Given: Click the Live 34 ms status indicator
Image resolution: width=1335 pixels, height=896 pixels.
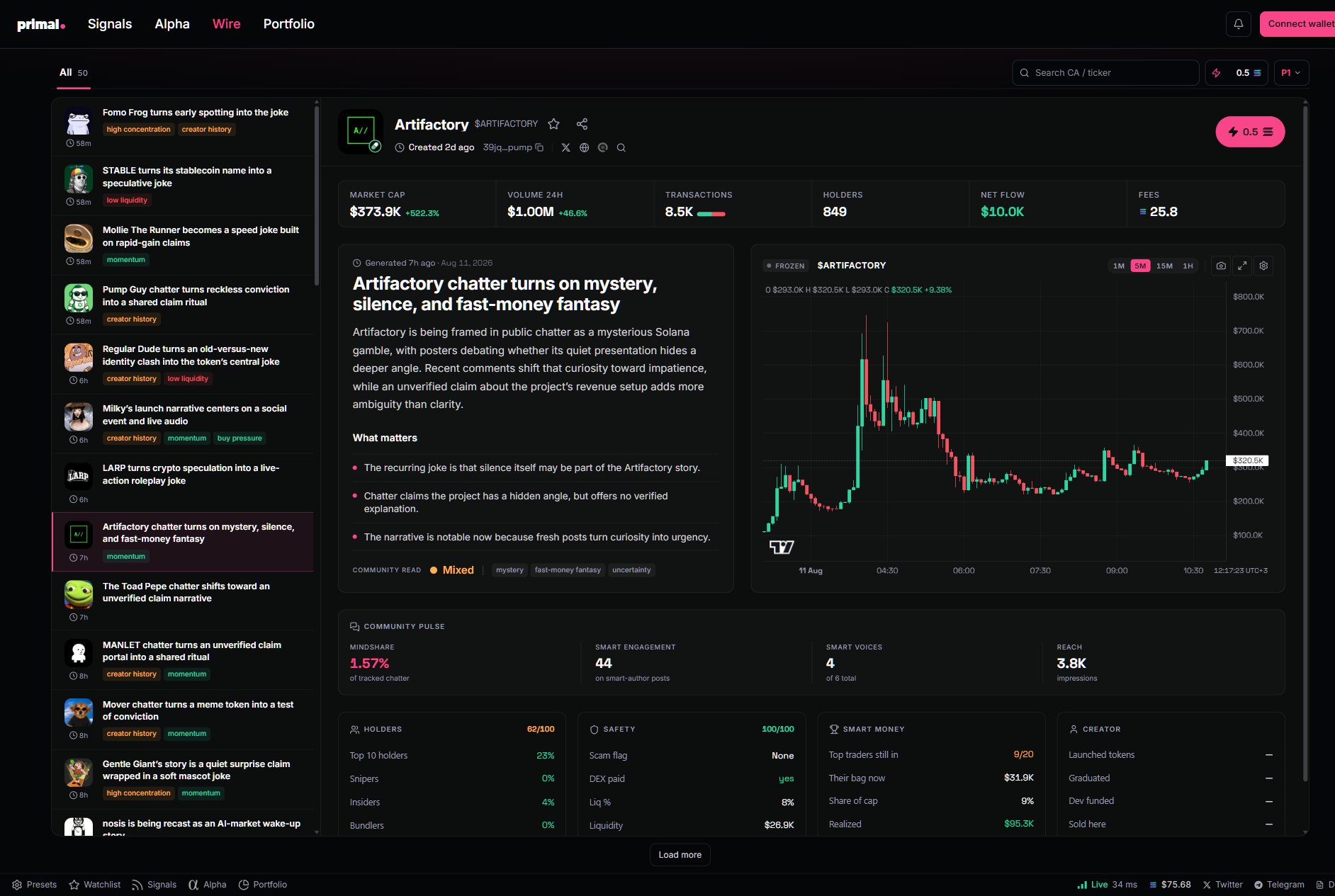Looking at the screenshot, I should click(x=1107, y=885).
